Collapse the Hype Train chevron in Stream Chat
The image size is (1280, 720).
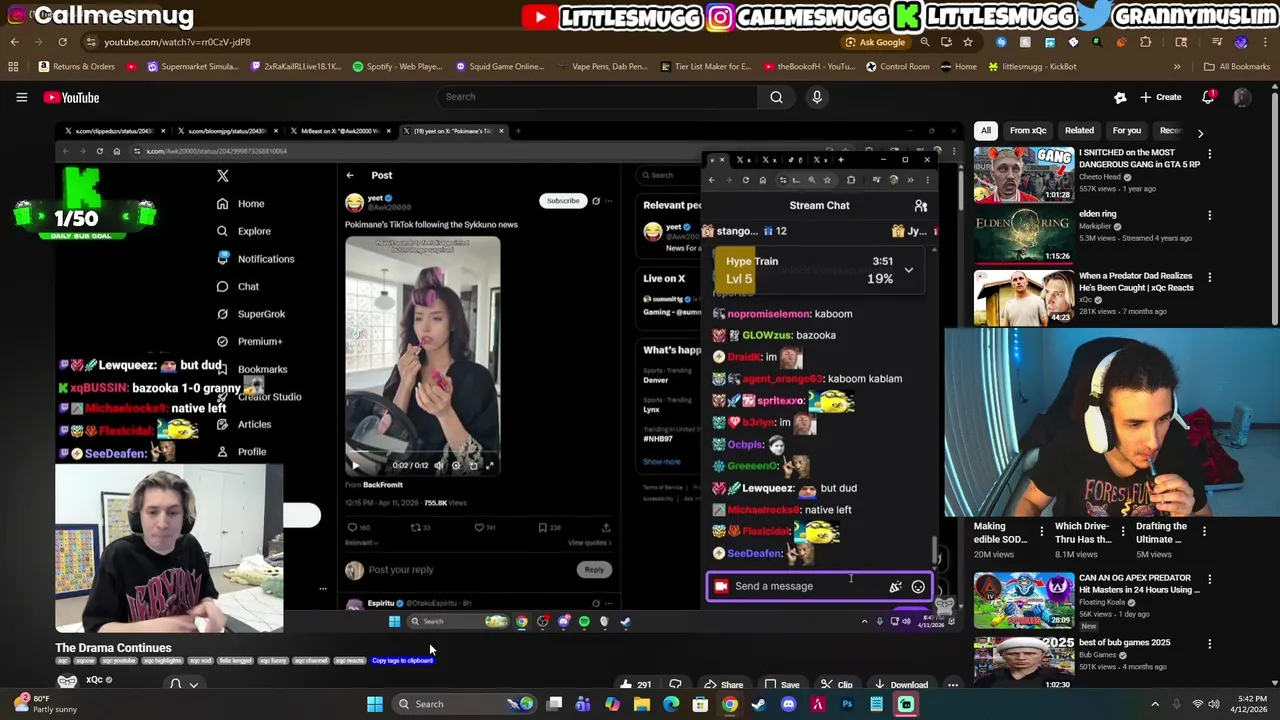908,270
